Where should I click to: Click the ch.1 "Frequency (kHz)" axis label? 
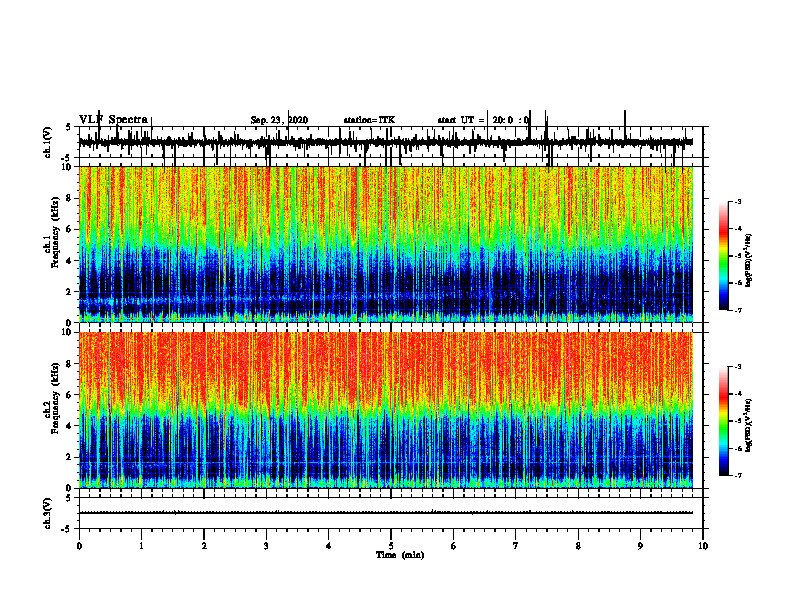pyautogui.click(x=55, y=232)
